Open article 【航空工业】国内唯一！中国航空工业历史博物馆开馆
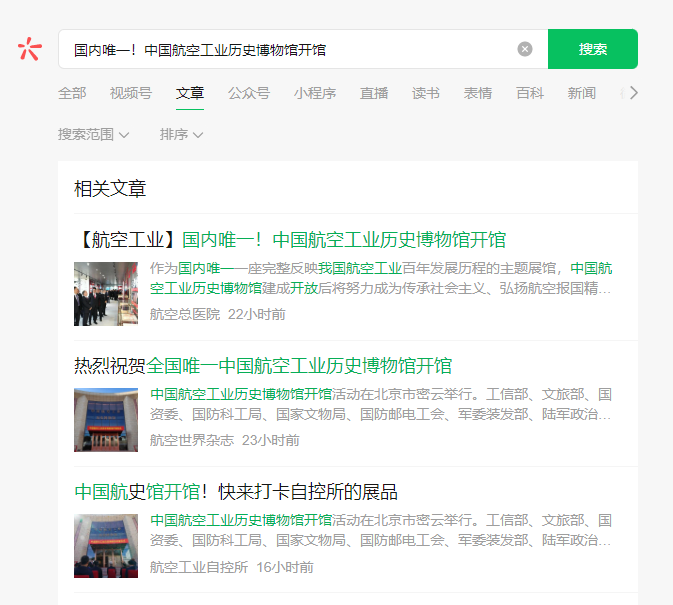The height and width of the screenshot is (605, 673). point(291,239)
